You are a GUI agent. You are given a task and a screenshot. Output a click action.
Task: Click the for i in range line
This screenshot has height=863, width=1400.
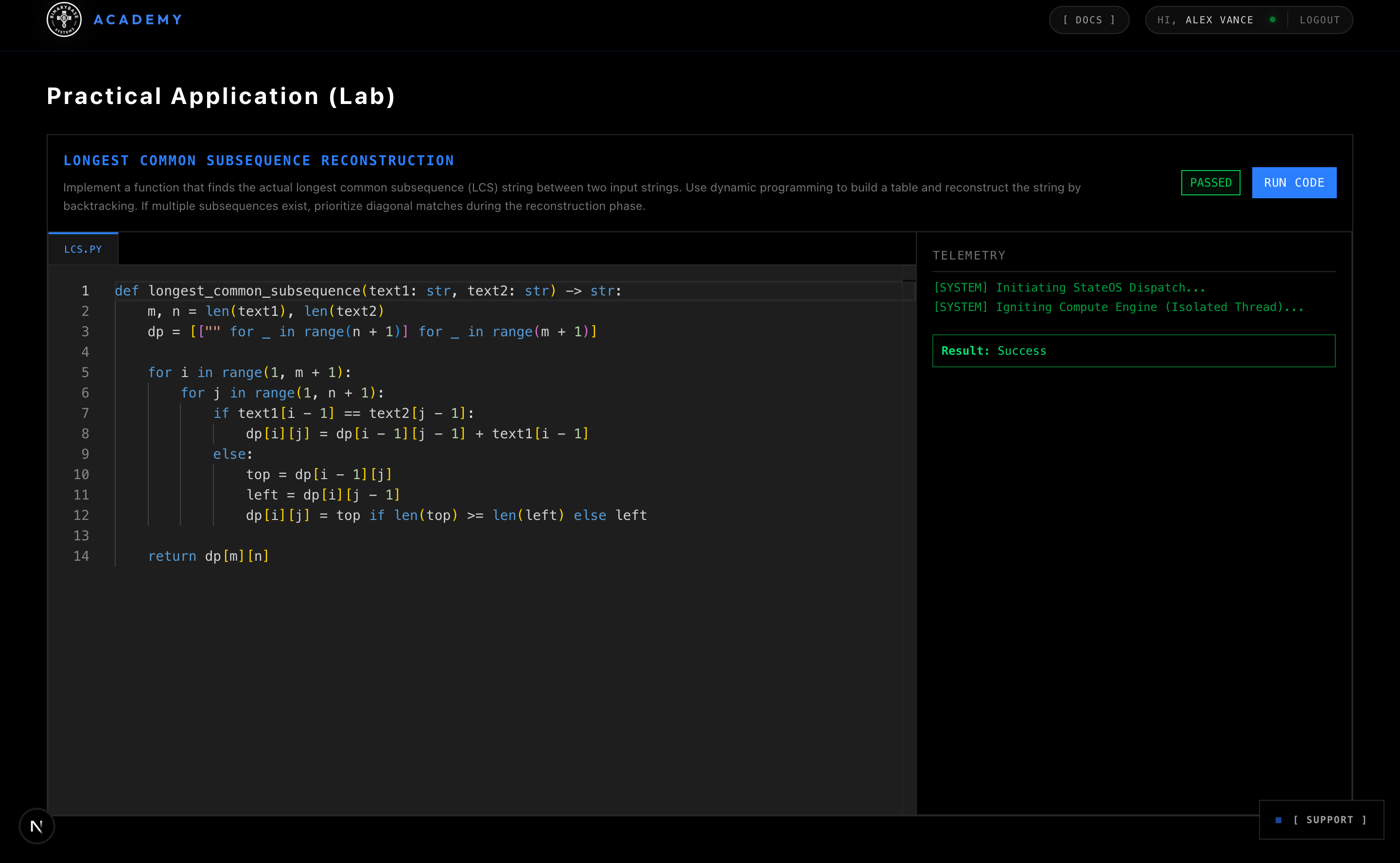click(249, 373)
